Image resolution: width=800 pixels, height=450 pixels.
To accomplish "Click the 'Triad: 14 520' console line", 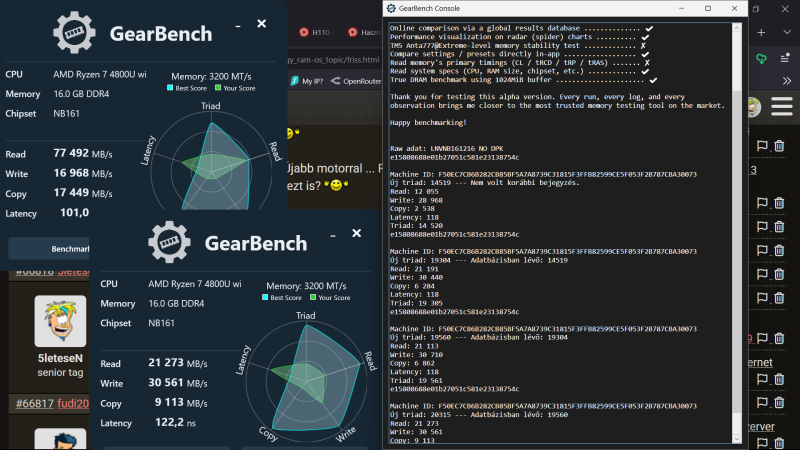I will pos(416,226).
